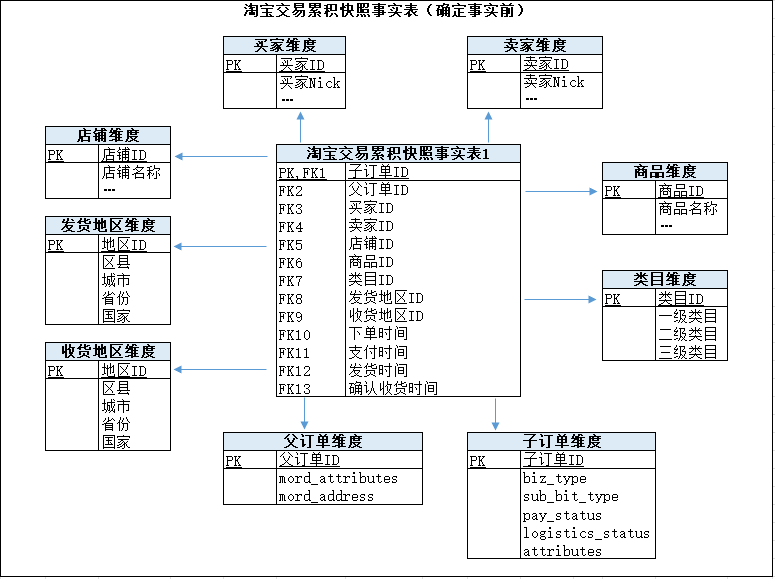Click 子订单ID in the 子订单维度 table
This screenshot has height=579, width=775.
pos(554,460)
